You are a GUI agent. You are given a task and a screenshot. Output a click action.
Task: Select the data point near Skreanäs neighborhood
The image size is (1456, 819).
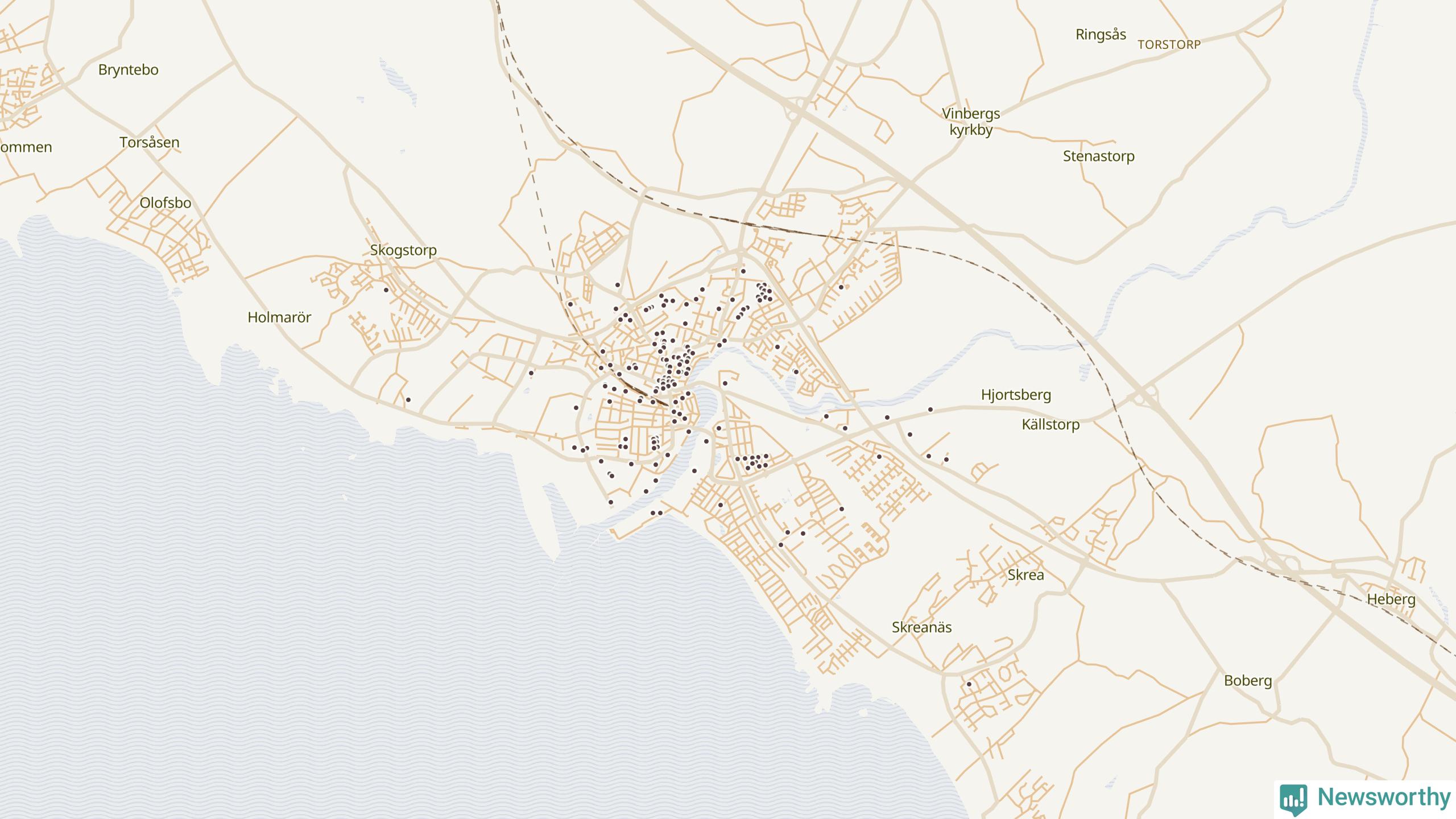coord(969,684)
